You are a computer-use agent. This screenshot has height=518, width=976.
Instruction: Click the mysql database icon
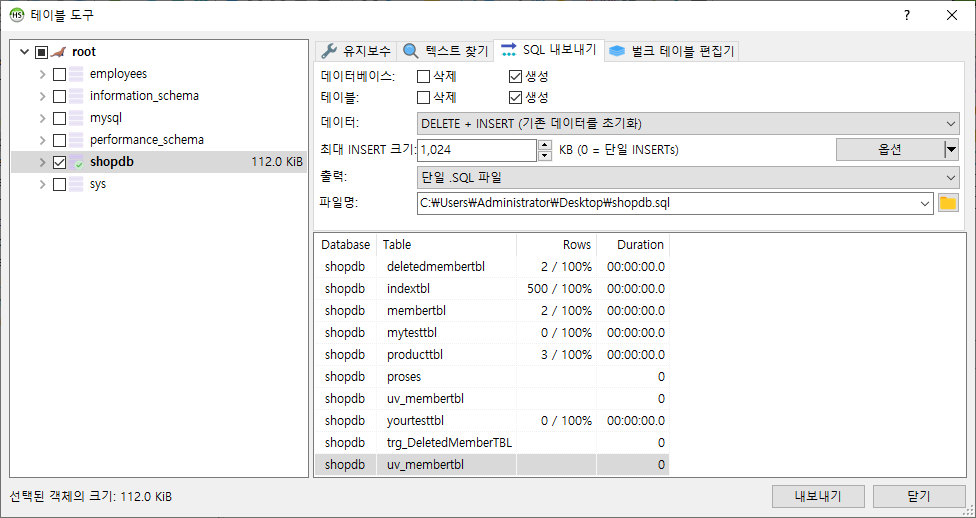coord(76,118)
